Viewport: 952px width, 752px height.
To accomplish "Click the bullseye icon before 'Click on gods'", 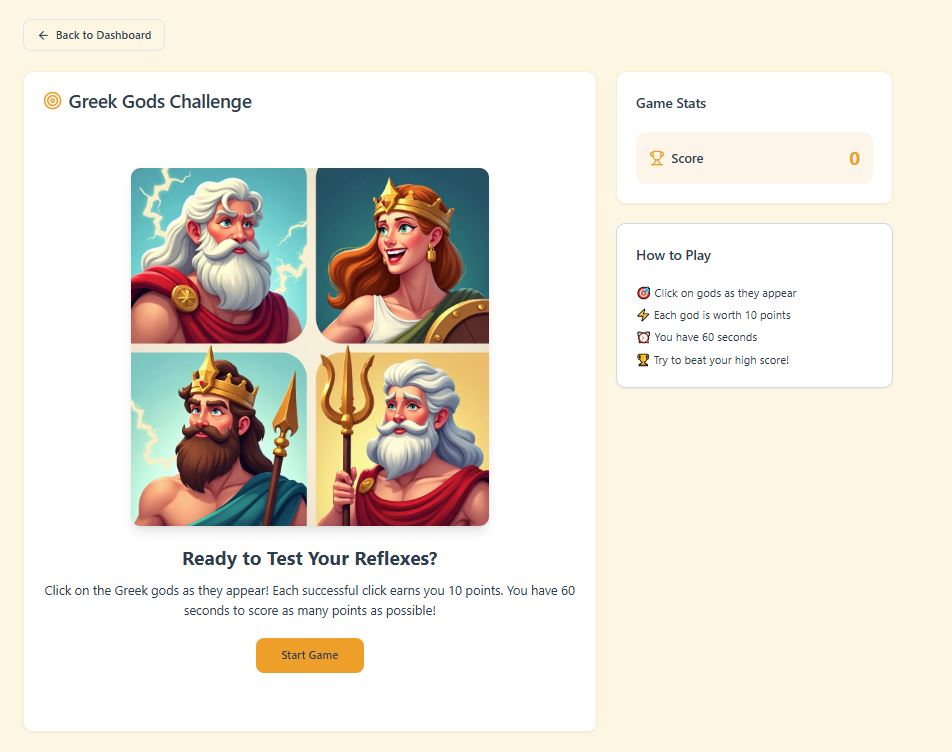I will coord(644,293).
